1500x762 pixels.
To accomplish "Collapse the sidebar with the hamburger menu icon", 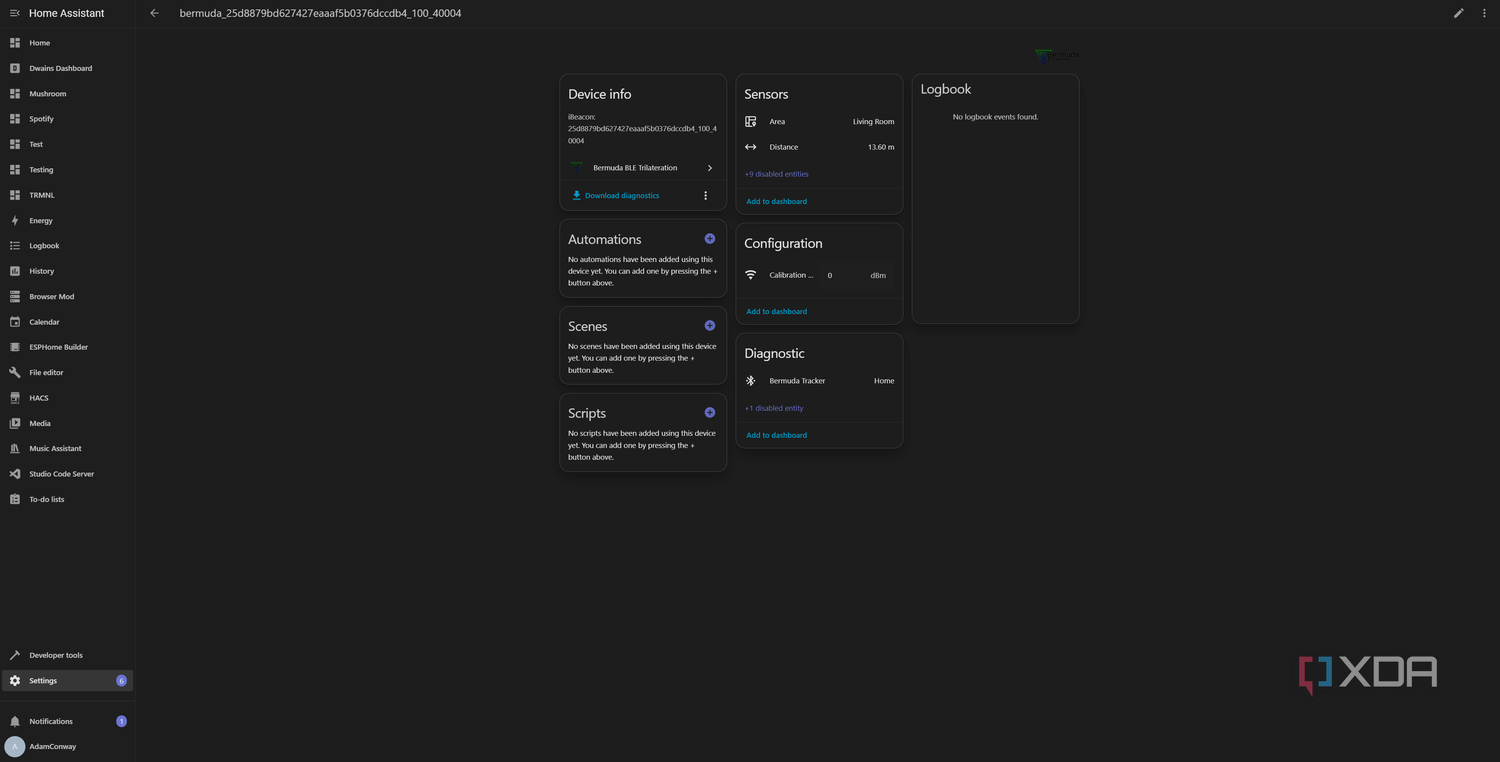I will click(x=14, y=13).
